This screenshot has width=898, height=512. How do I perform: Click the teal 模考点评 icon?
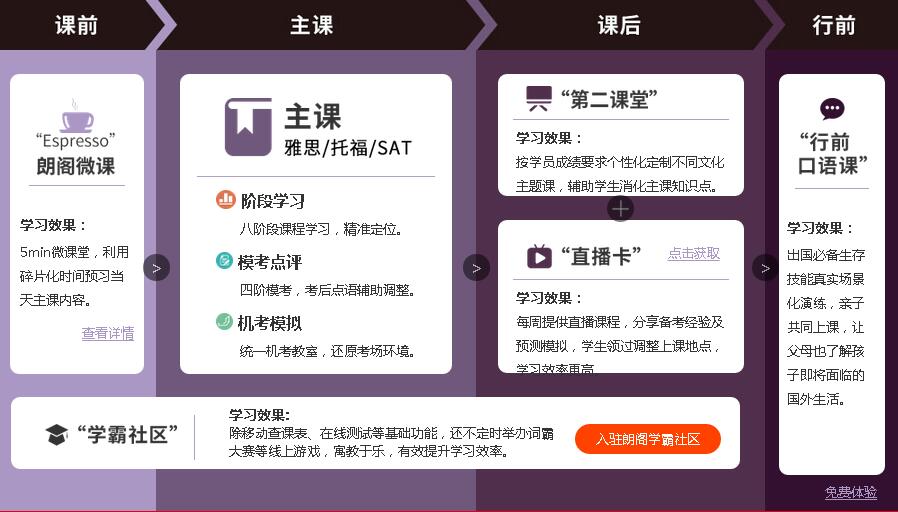(224, 260)
